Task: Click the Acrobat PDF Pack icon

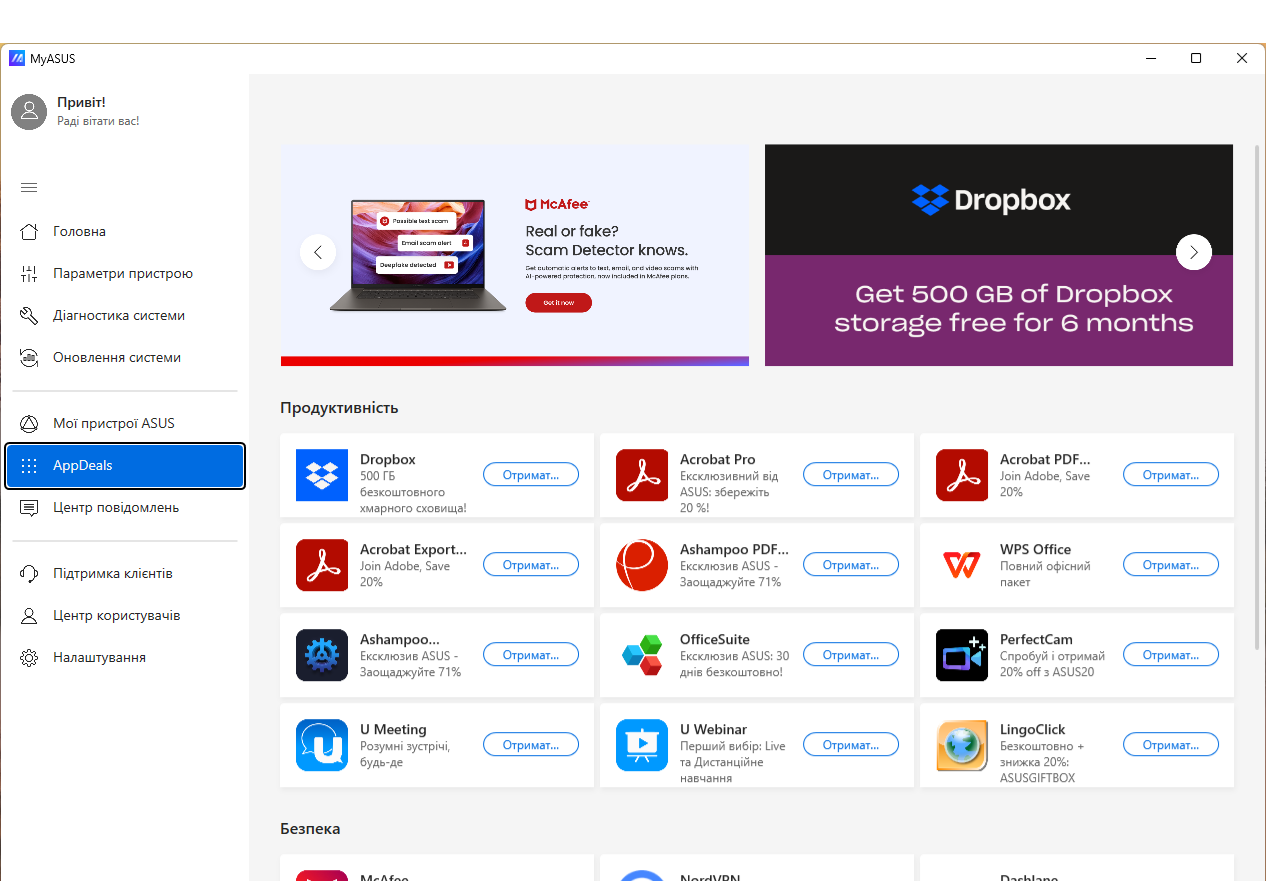Action: 962,475
